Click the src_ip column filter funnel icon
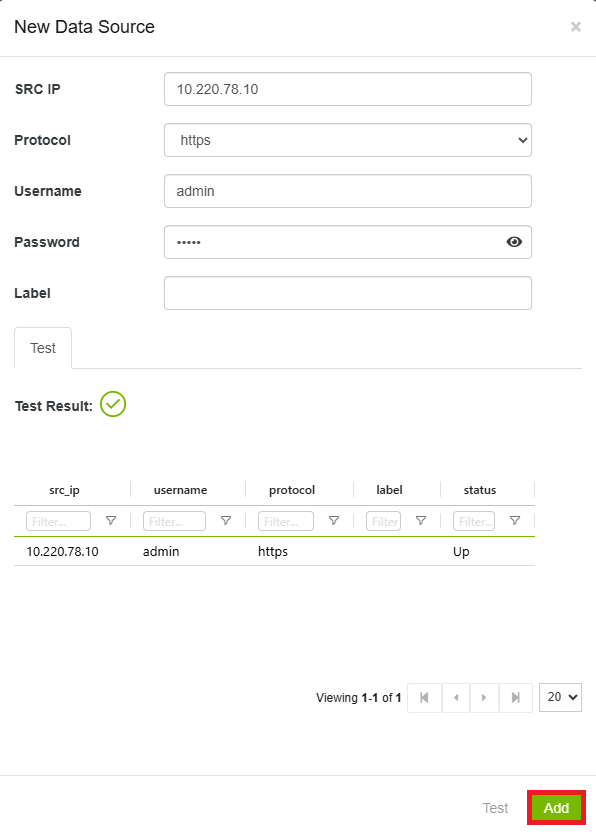Viewport: 596px width, 836px height. (x=111, y=520)
